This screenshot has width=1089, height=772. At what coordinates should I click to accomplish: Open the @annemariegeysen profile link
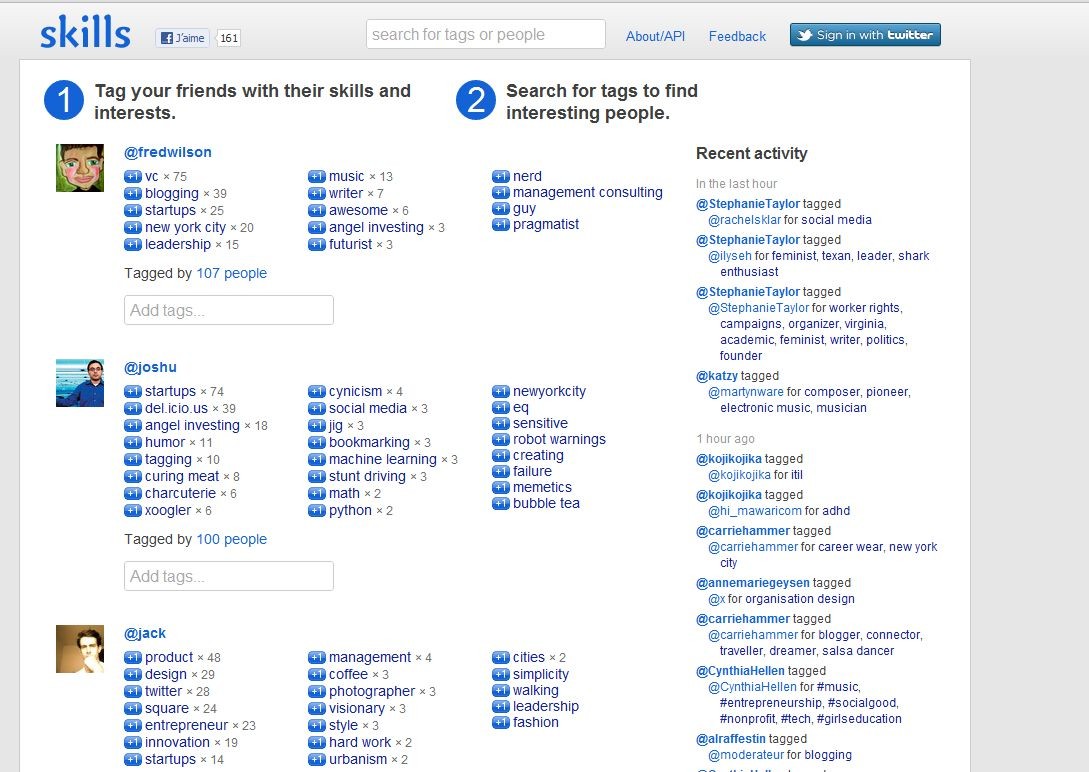click(x=753, y=583)
